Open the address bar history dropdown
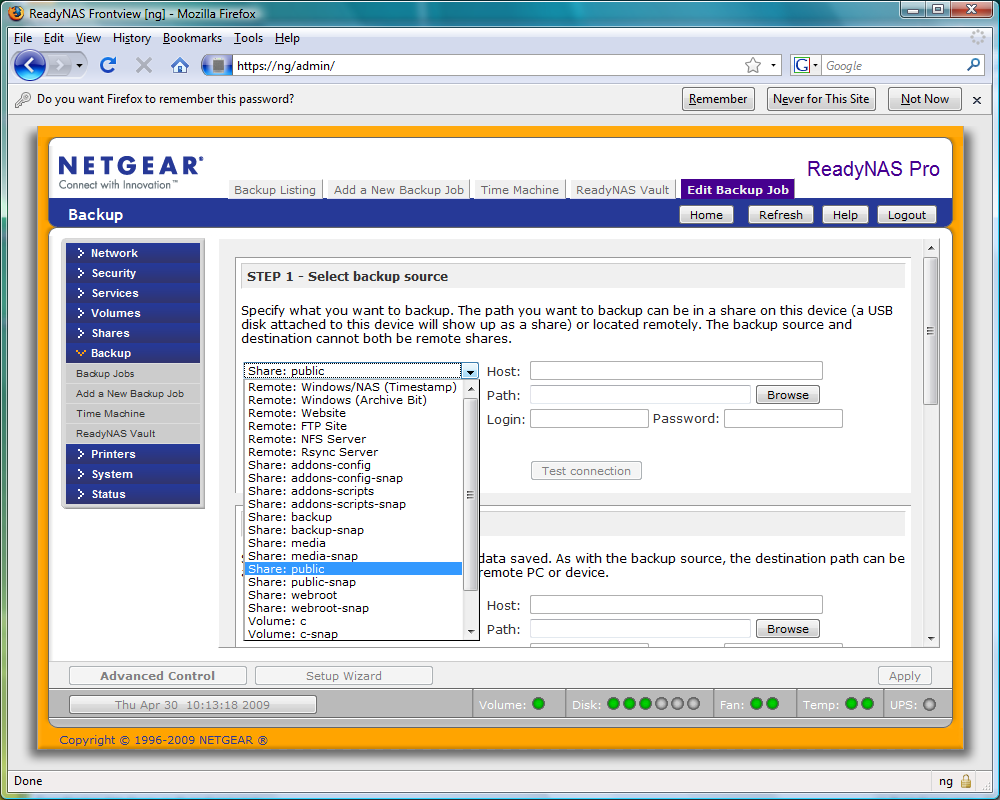Screen dimensions: 1000x800 click(774, 65)
